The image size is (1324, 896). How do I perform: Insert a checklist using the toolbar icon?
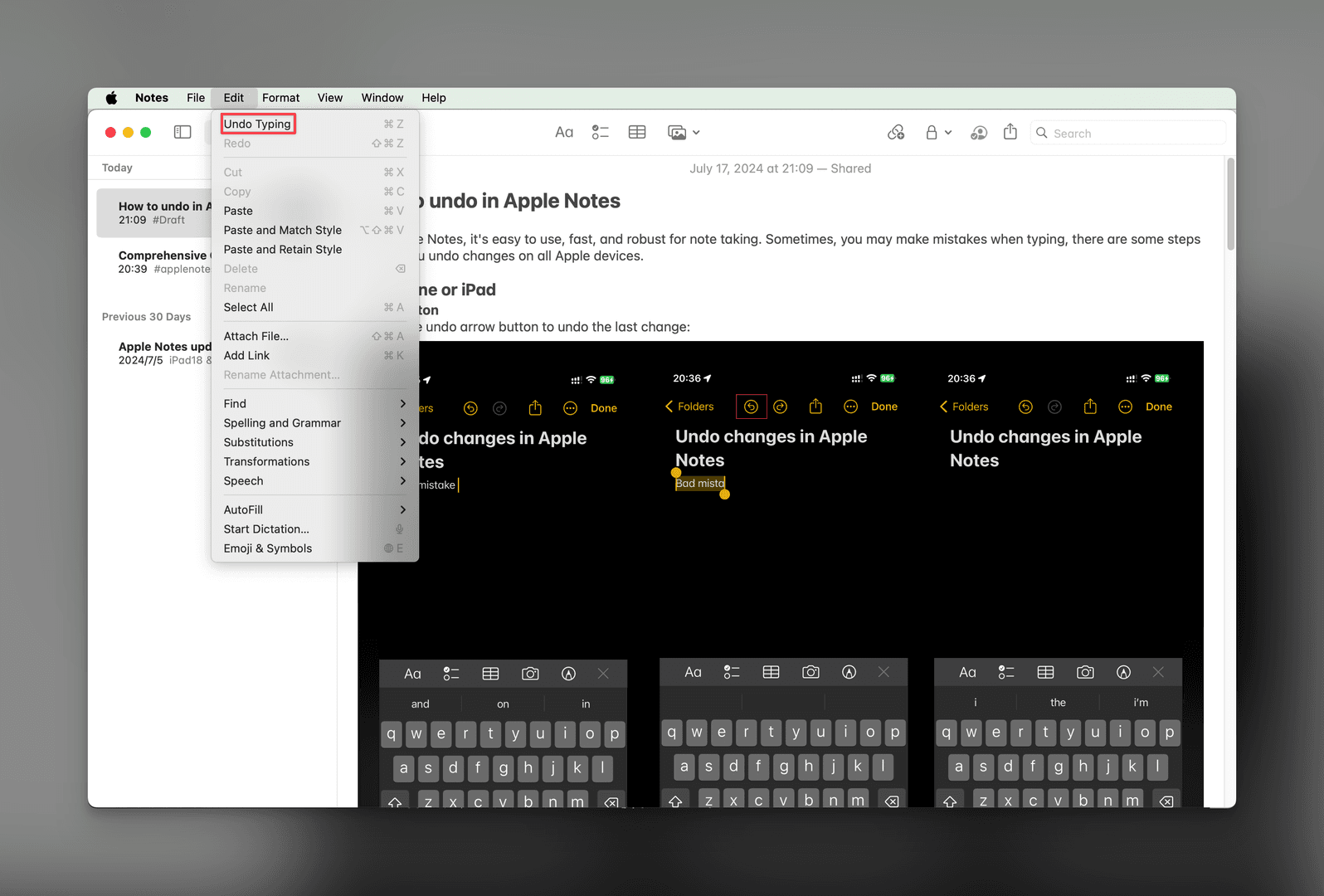coord(601,133)
